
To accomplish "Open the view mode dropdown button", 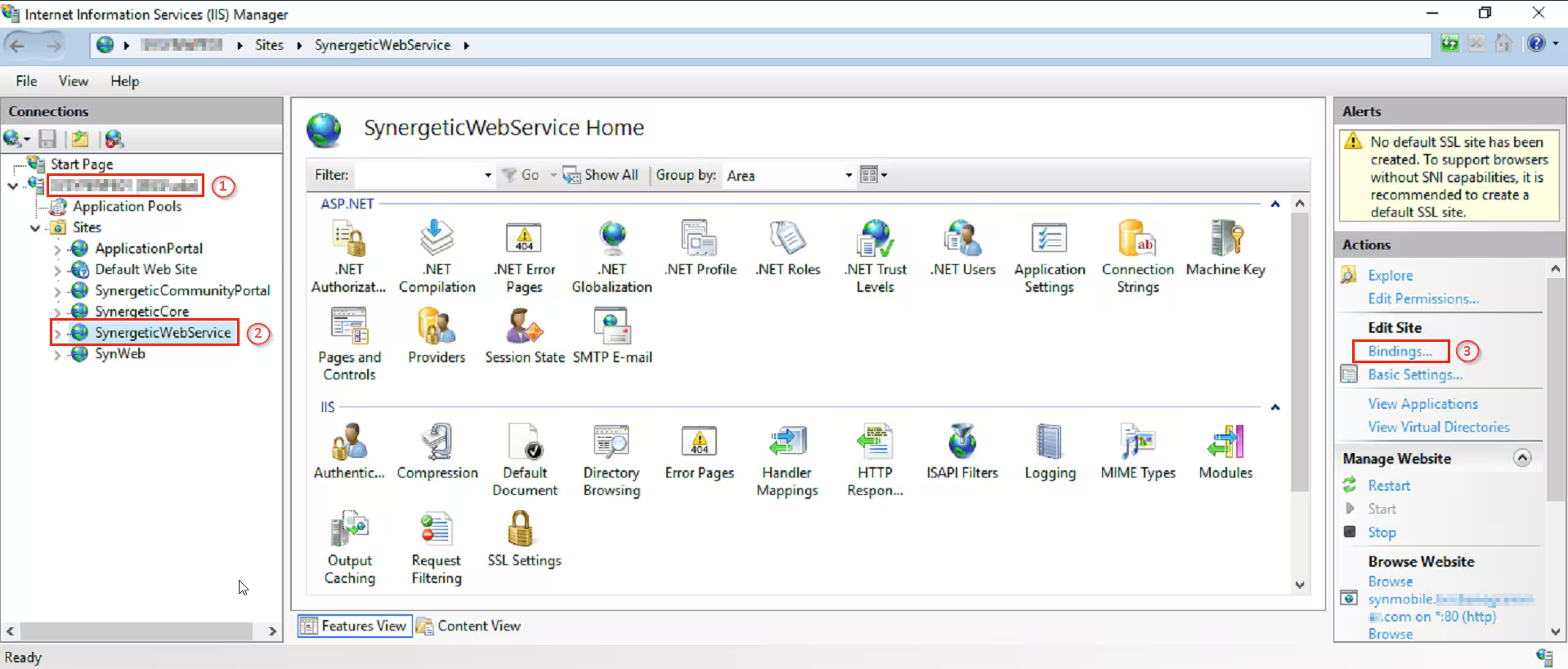I will click(x=873, y=175).
